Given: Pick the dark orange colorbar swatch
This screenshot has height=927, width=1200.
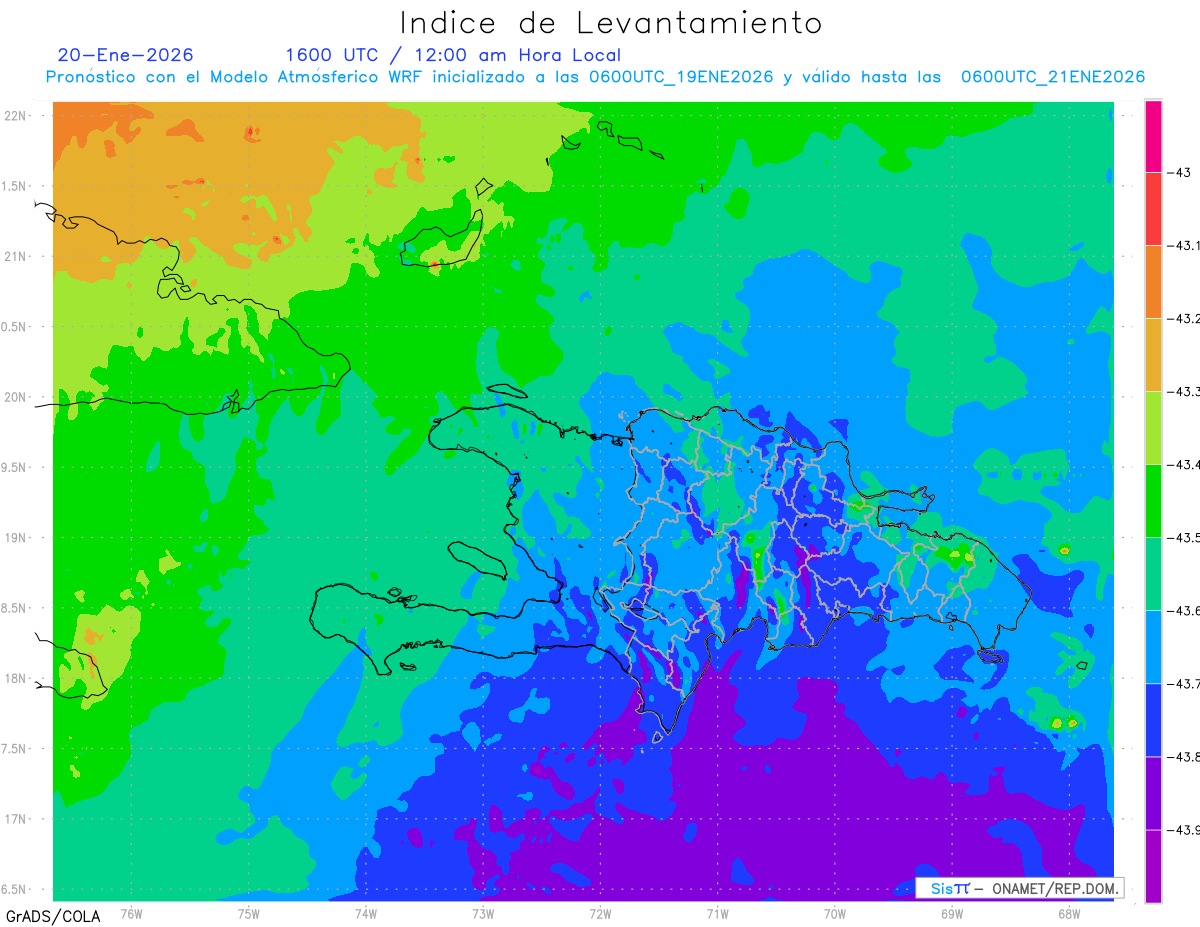Looking at the screenshot, I should [x=1153, y=282].
